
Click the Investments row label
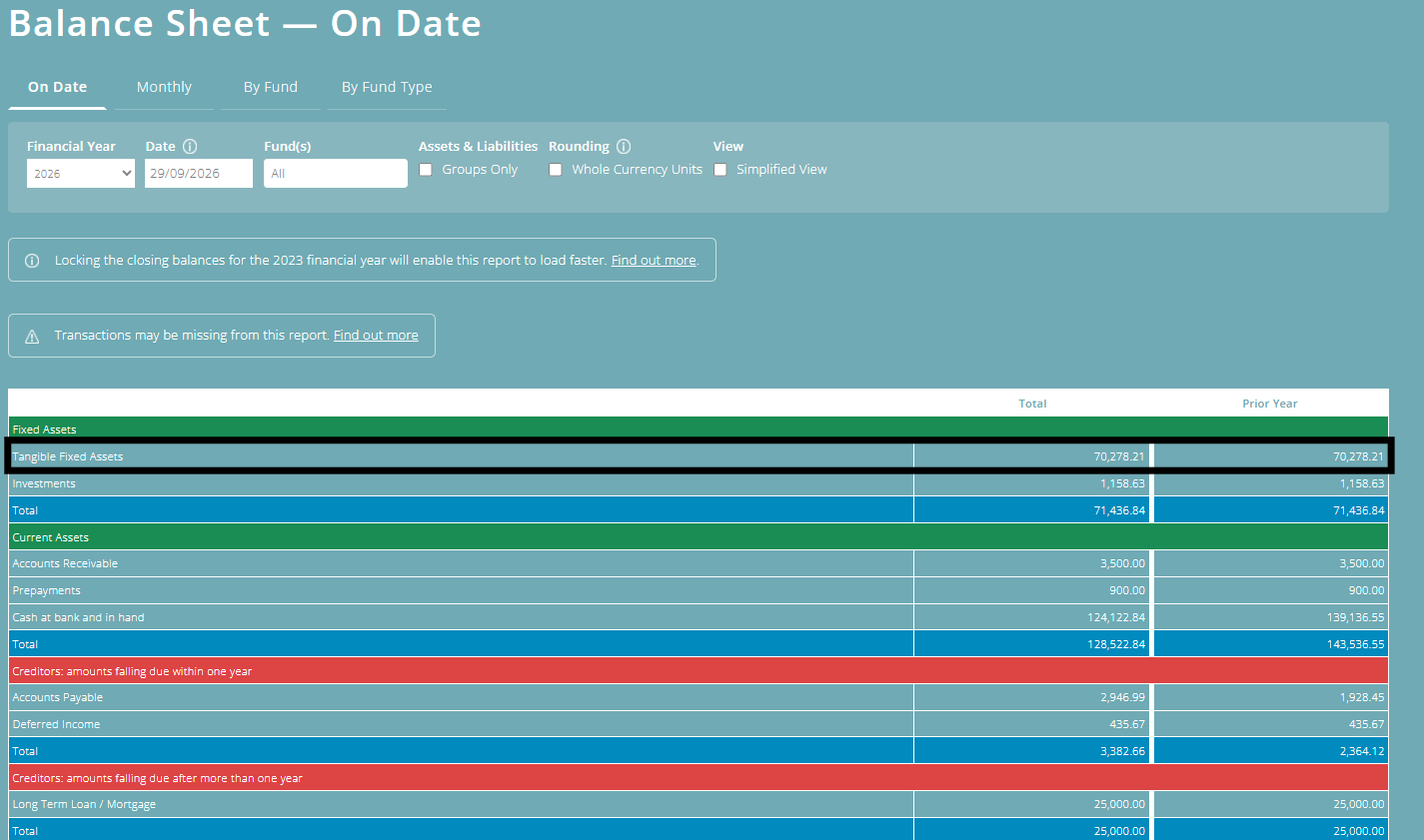[44, 483]
